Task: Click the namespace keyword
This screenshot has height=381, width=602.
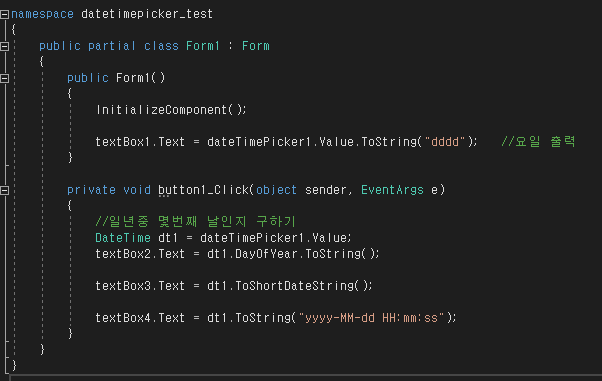Action: pos(42,14)
